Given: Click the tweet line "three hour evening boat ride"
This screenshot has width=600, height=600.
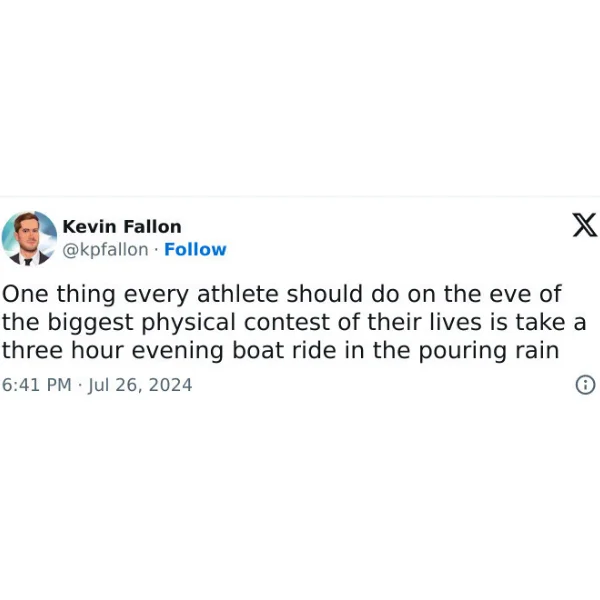Looking at the screenshot, I should pos(280,351).
